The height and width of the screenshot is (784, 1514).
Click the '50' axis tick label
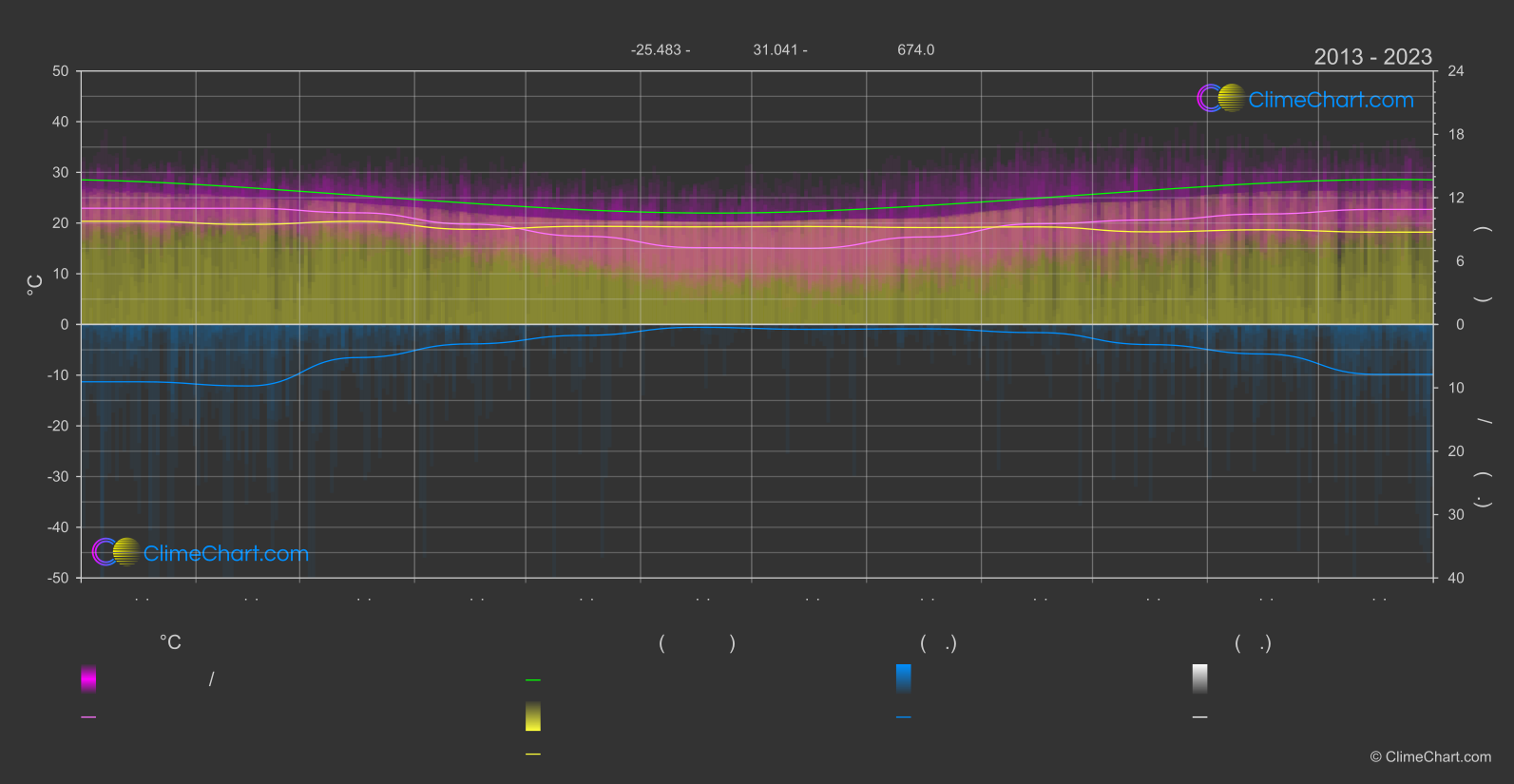(x=61, y=71)
